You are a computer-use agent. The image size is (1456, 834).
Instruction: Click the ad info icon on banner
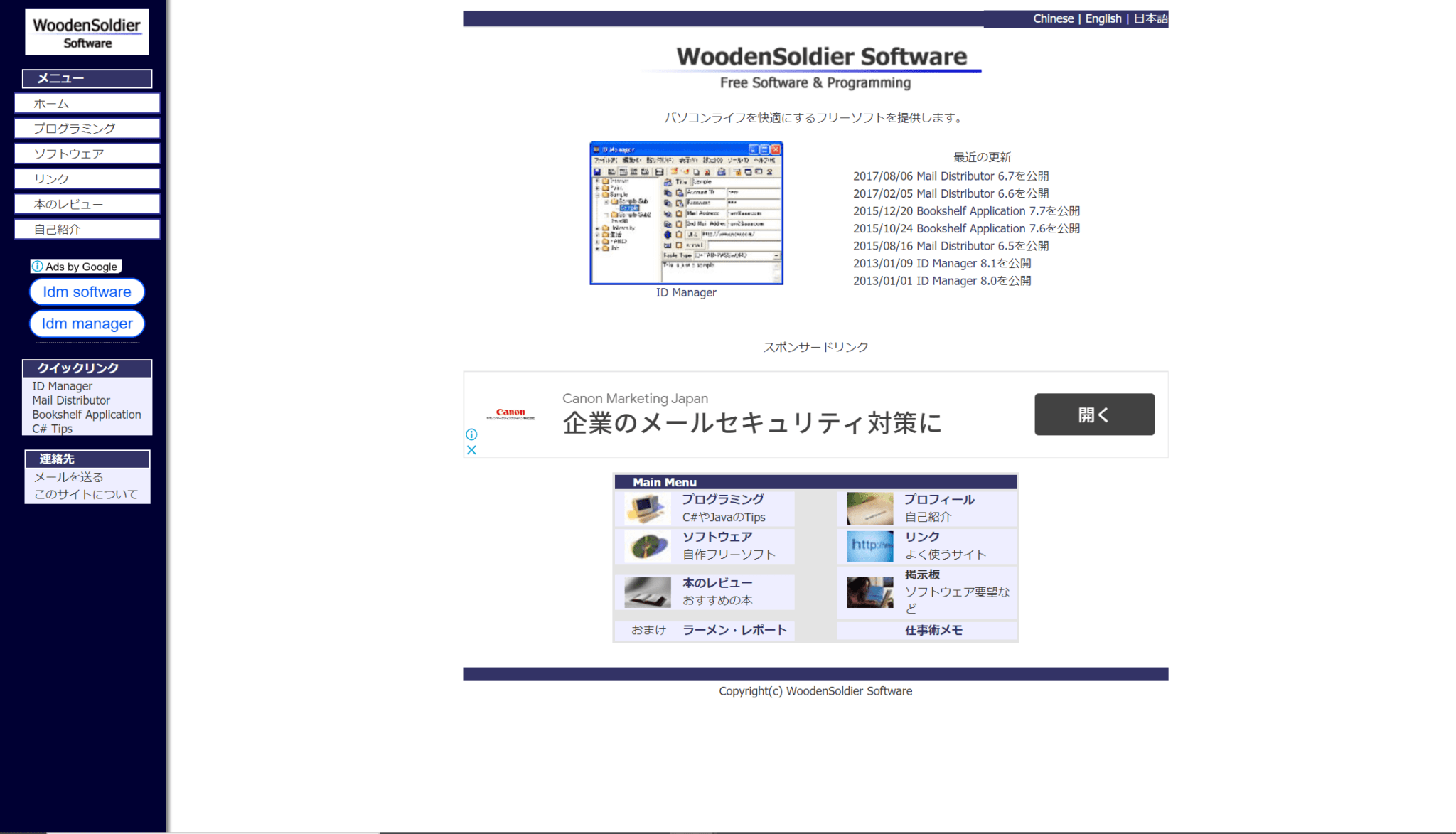471,434
